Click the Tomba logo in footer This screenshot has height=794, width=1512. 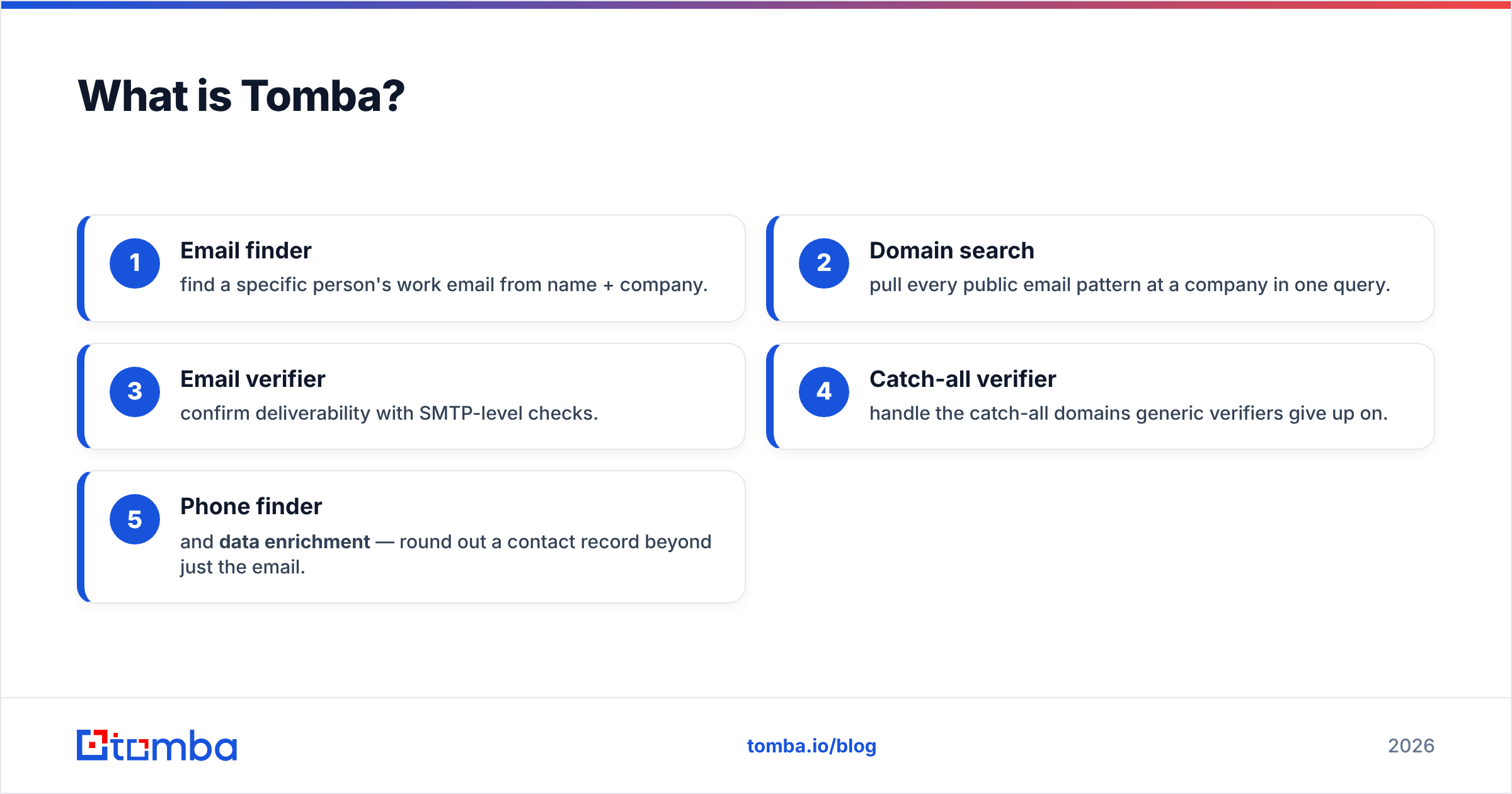coord(157,745)
